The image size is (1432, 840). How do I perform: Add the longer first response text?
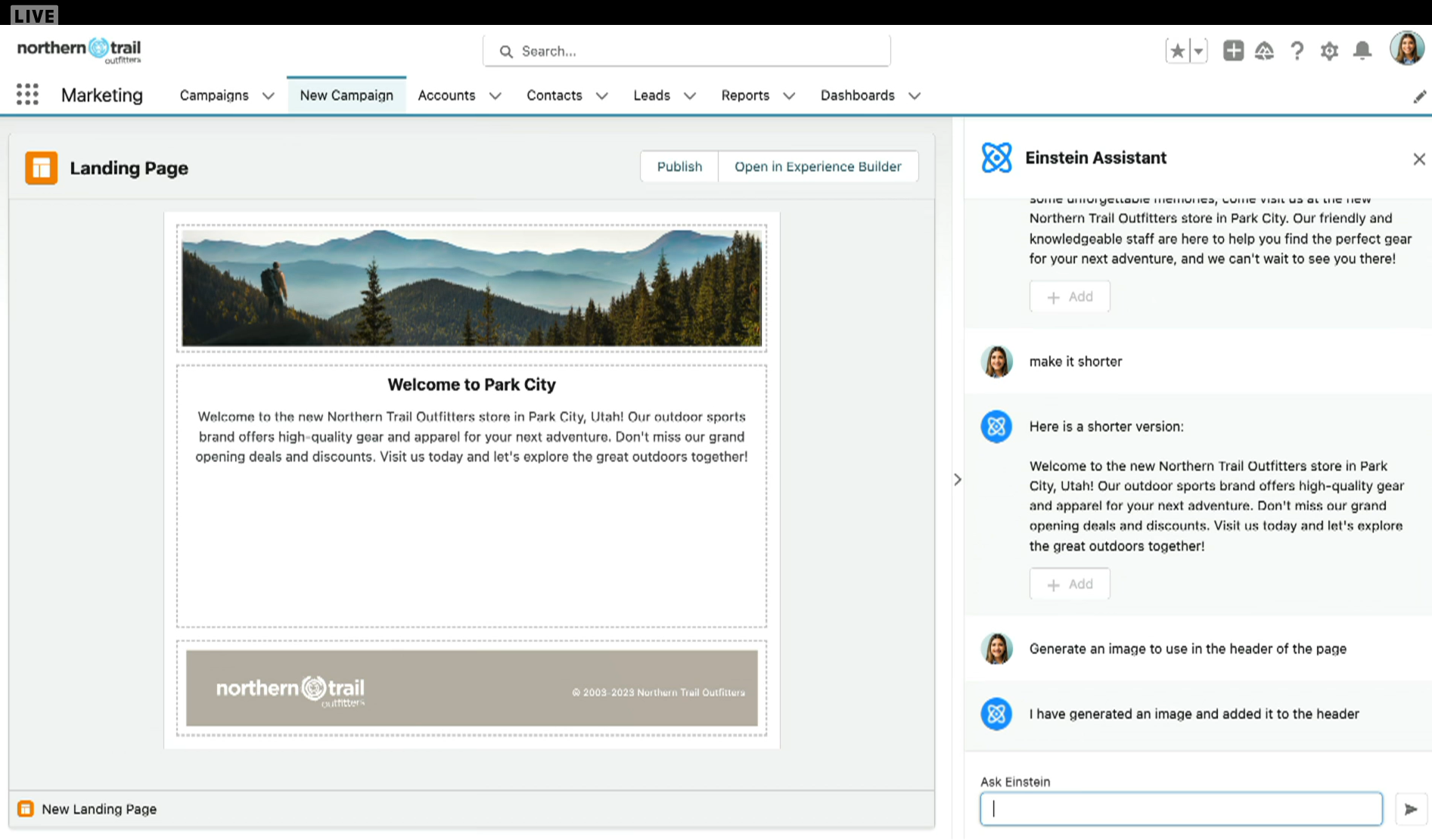coord(1070,296)
